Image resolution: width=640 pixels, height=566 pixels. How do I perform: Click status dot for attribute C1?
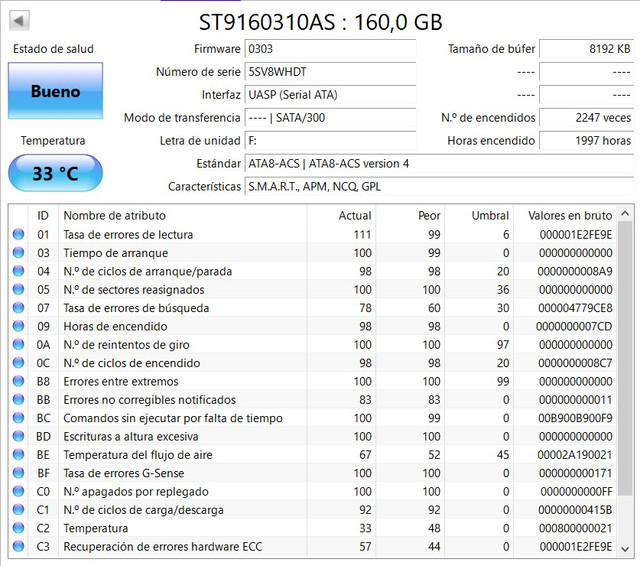tap(18, 510)
